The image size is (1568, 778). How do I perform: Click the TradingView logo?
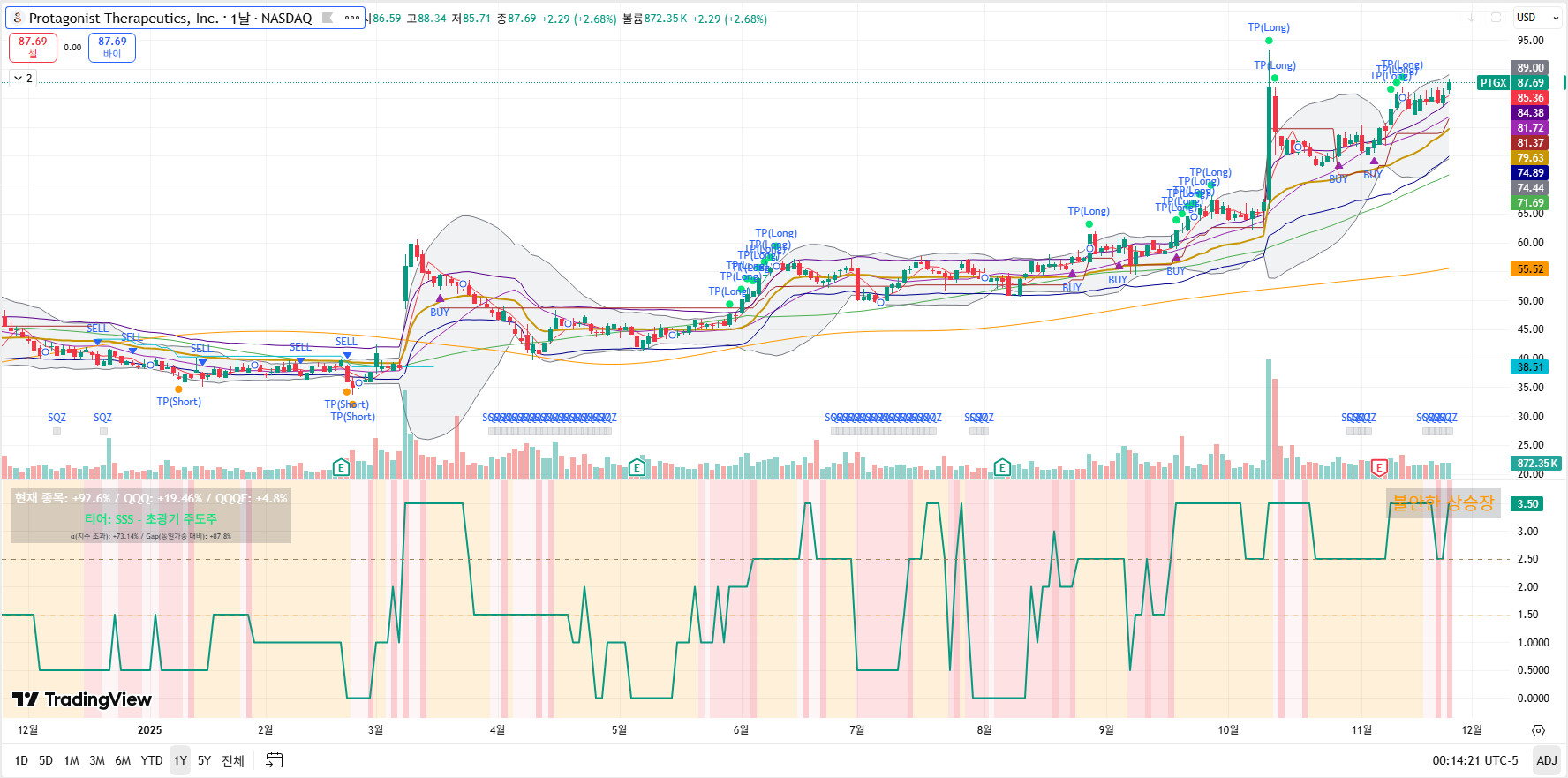[82, 699]
